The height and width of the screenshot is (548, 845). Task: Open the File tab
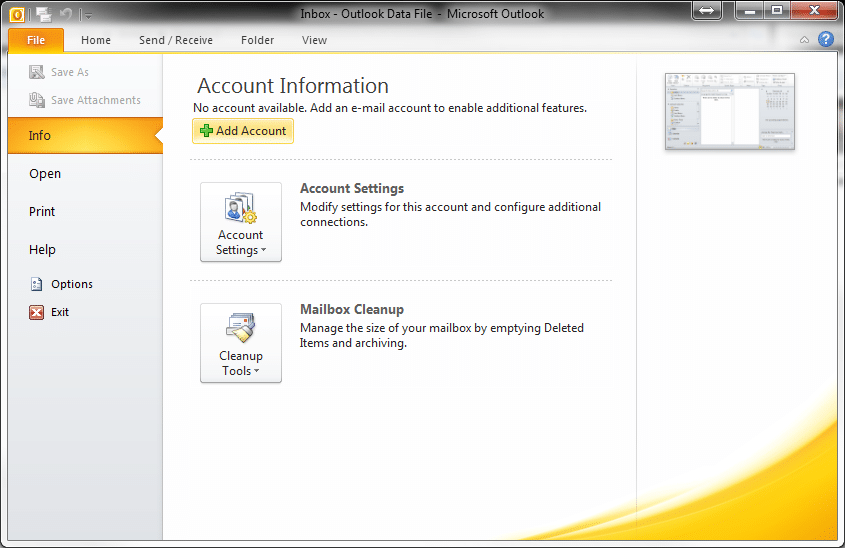36,40
